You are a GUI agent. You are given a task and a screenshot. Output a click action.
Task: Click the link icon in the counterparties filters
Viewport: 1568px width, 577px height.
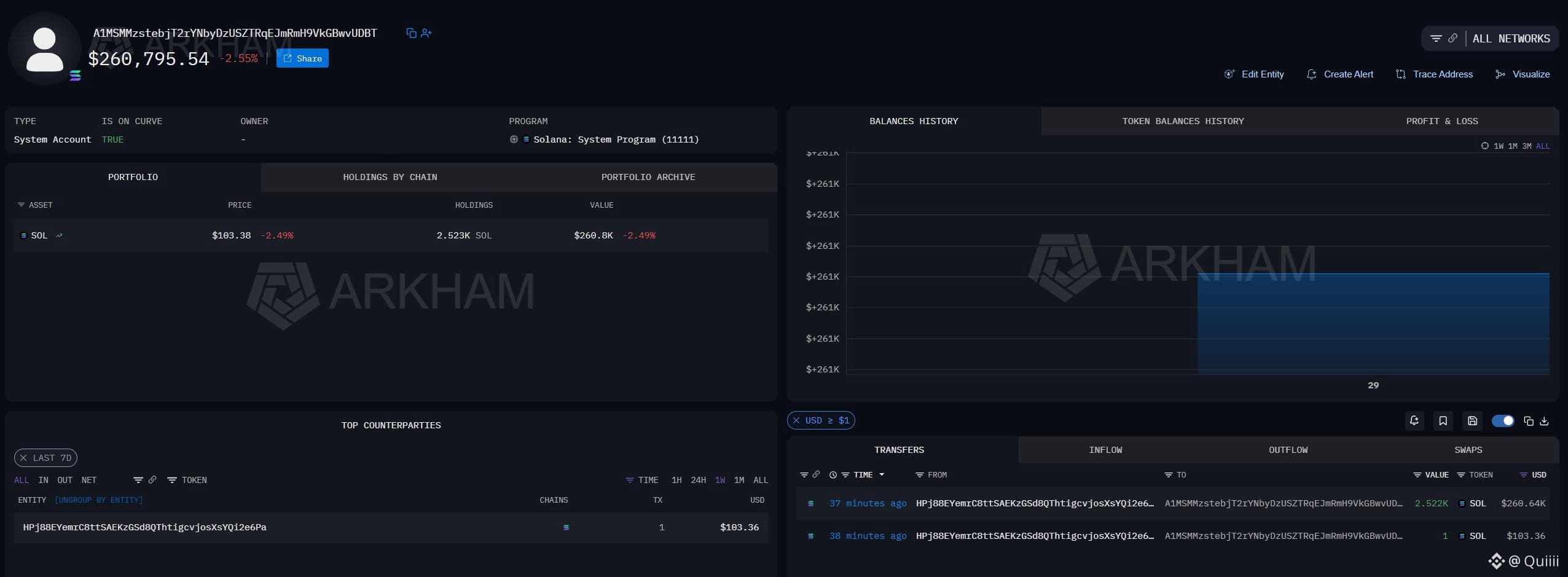152,479
